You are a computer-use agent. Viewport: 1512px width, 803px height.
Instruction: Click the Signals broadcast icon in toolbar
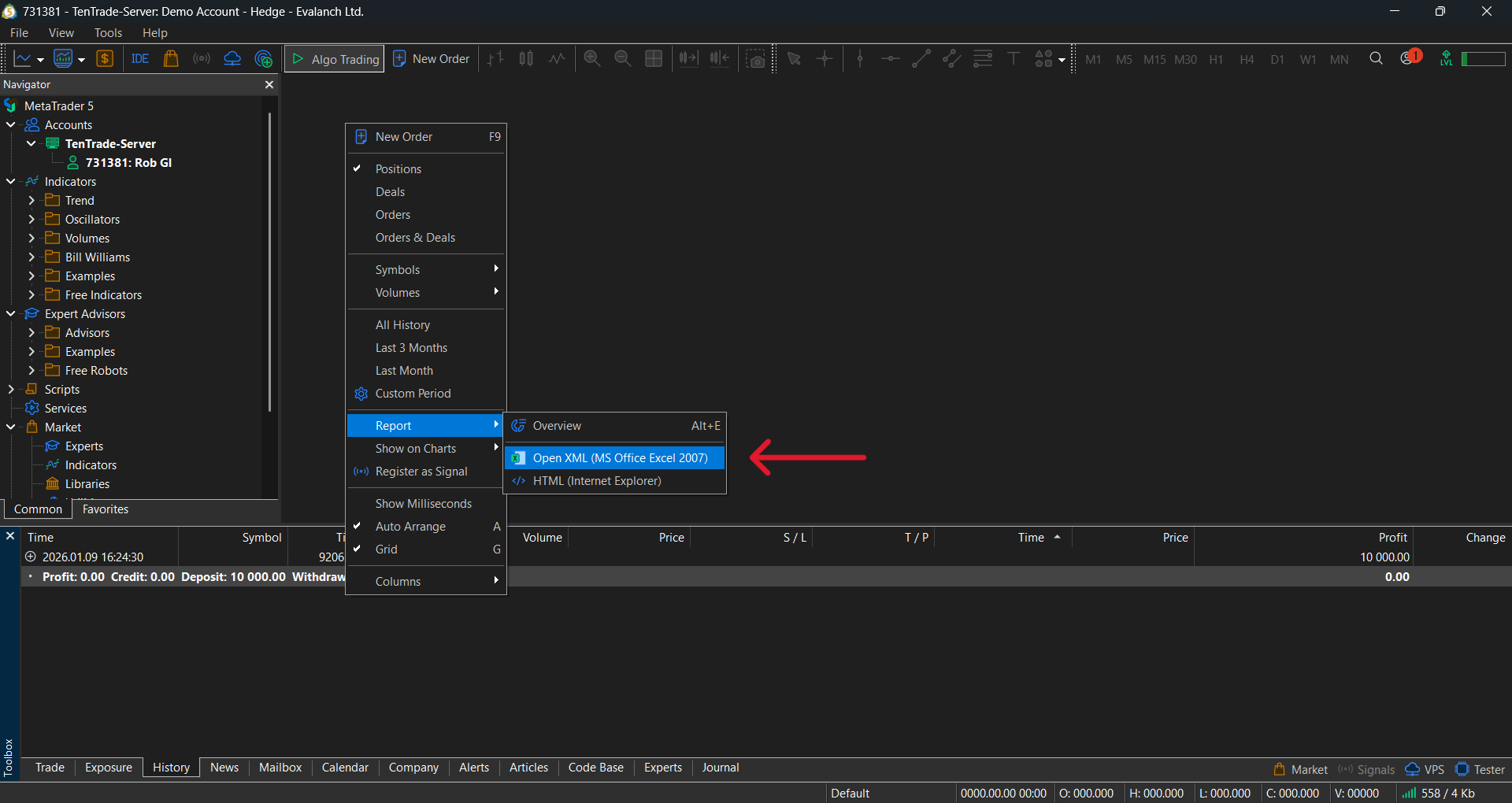202,59
